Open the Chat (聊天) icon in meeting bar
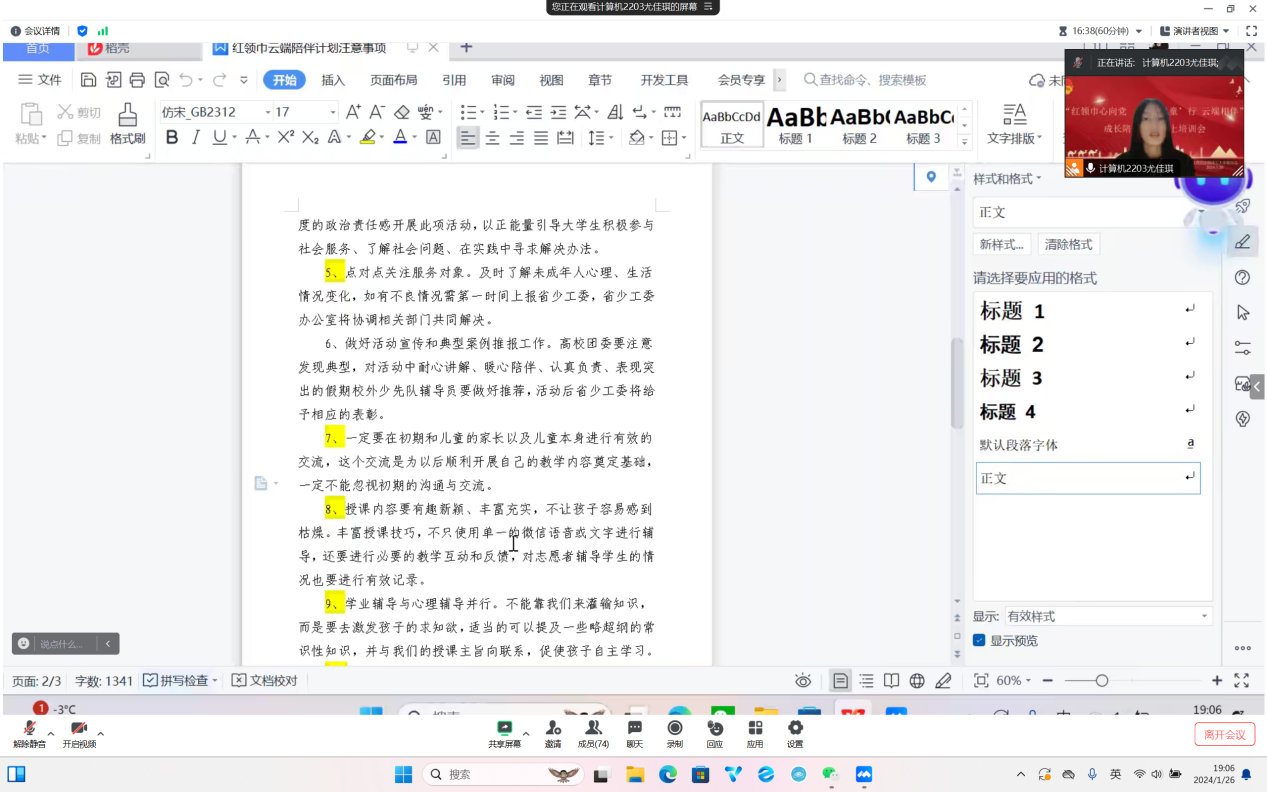Image resolution: width=1267 pixels, height=792 pixels. click(634, 733)
